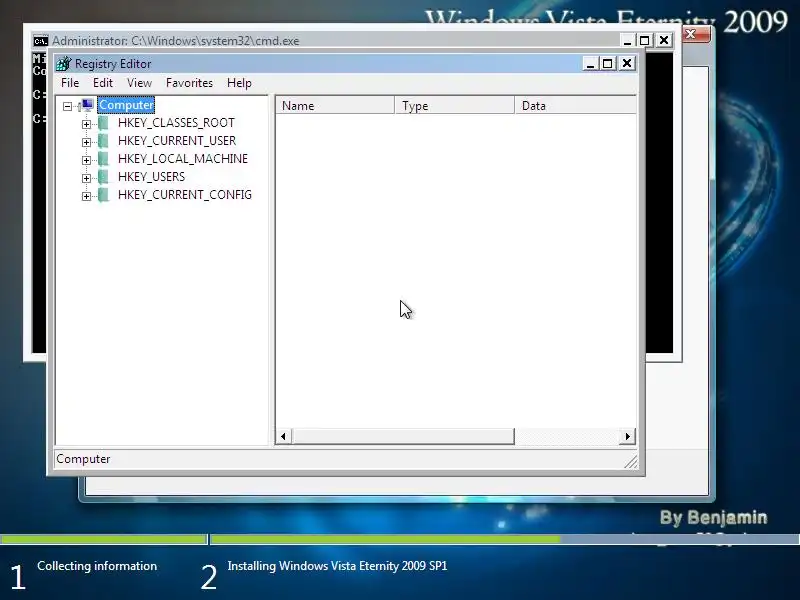Close the red-button setup window behind
Viewport: 800px width, 600px height.
point(694,34)
